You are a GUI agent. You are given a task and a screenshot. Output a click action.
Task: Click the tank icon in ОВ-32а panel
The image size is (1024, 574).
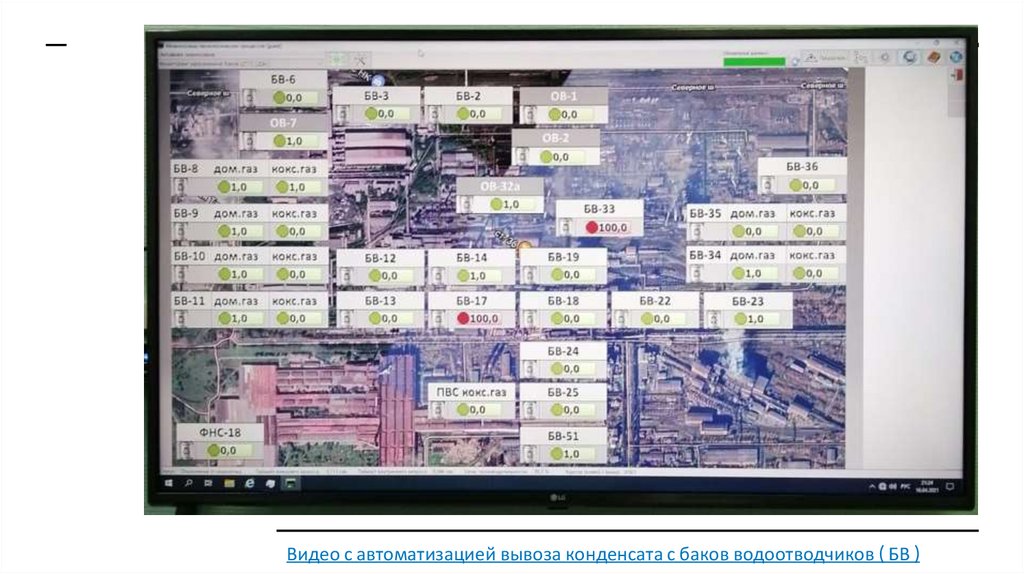(x=467, y=204)
